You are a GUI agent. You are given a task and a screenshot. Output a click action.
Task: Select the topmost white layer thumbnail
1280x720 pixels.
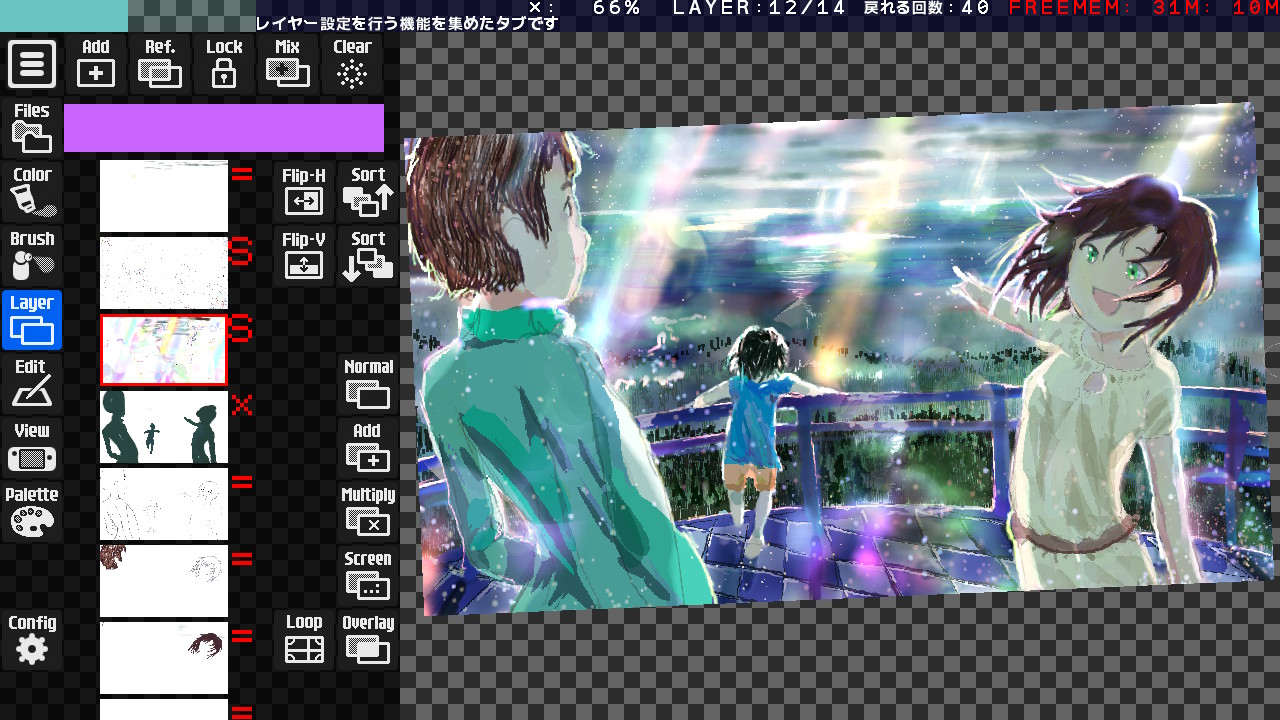164,196
